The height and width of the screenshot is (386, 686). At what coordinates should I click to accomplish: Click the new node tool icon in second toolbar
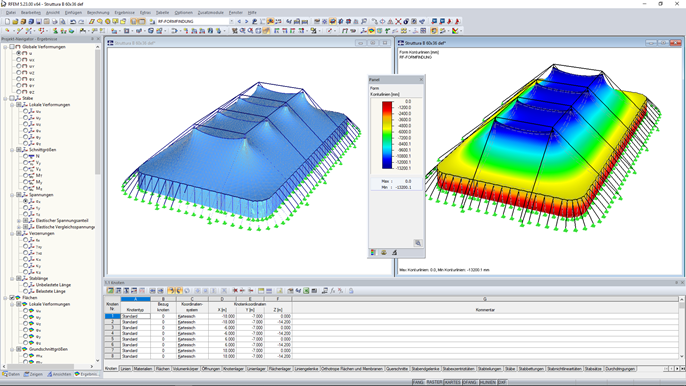(7, 31)
